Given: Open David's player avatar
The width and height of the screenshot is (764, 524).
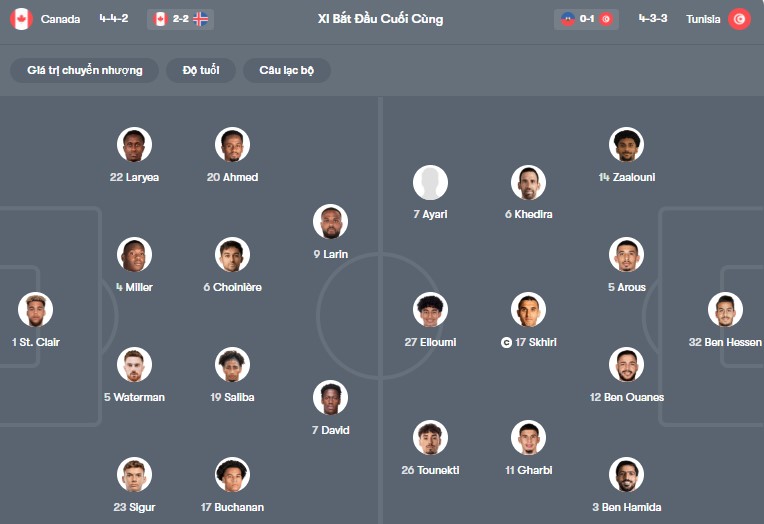Looking at the screenshot, I should click(x=330, y=398).
